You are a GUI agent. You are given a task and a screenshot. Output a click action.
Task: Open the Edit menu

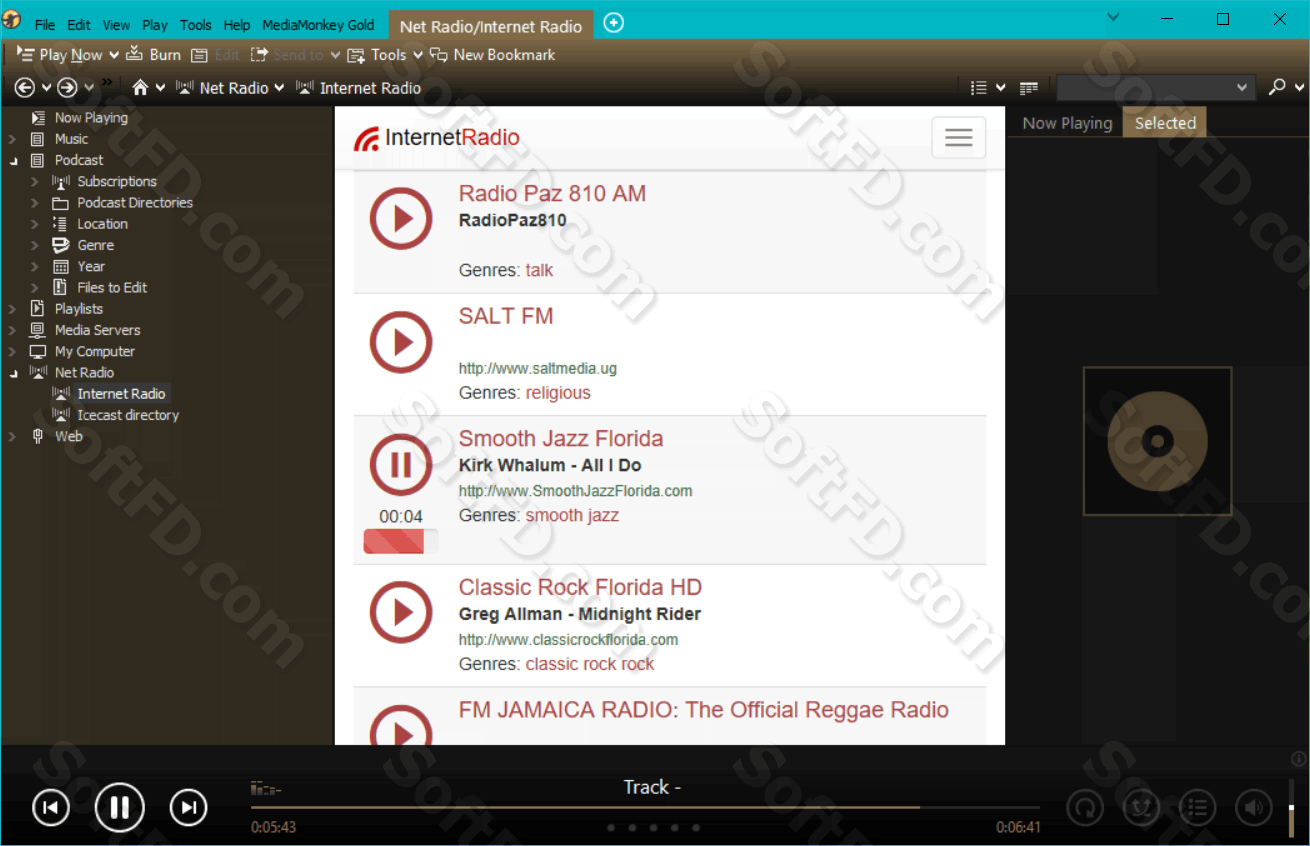click(x=79, y=25)
